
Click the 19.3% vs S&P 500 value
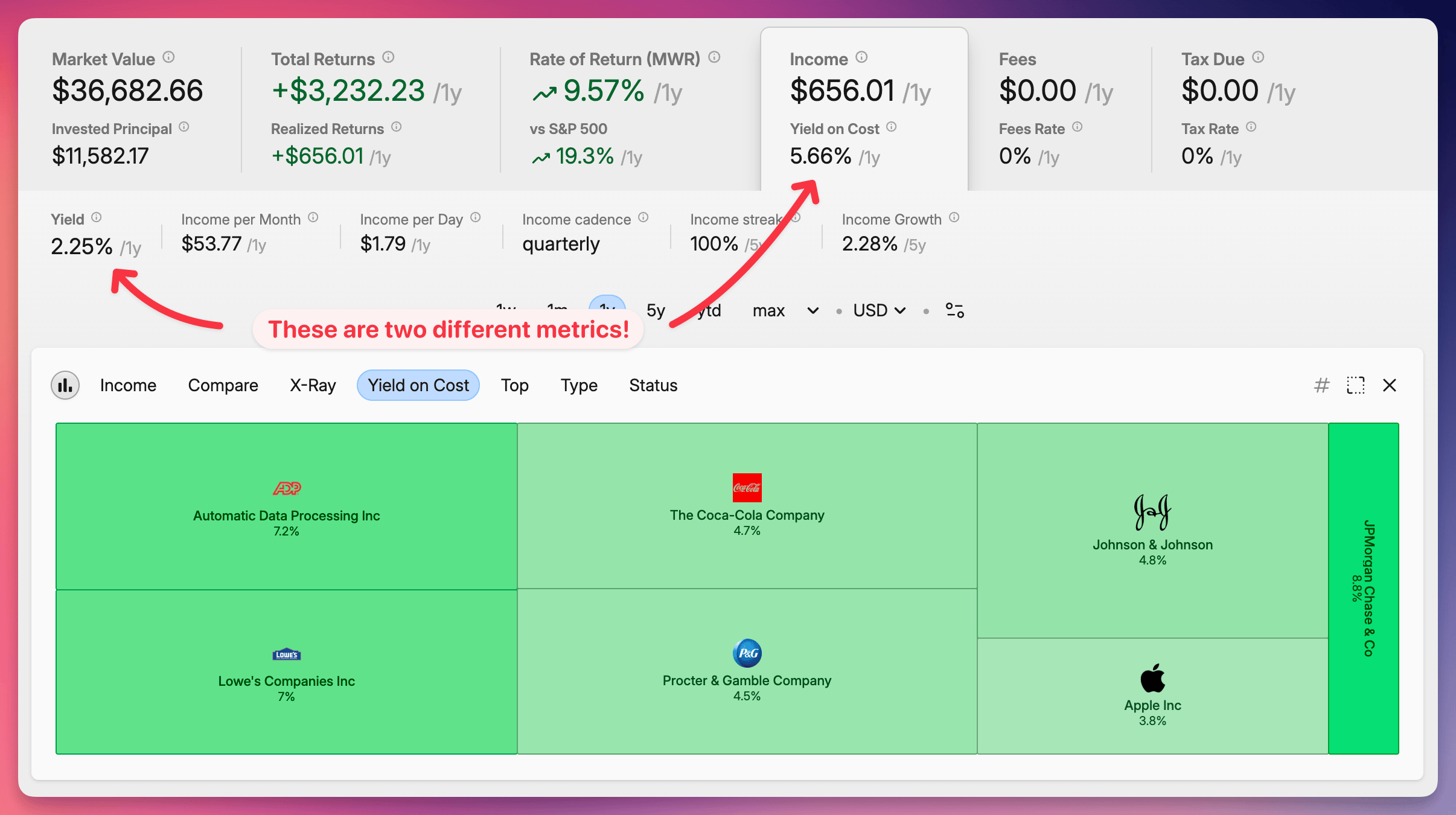coord(585,156)
